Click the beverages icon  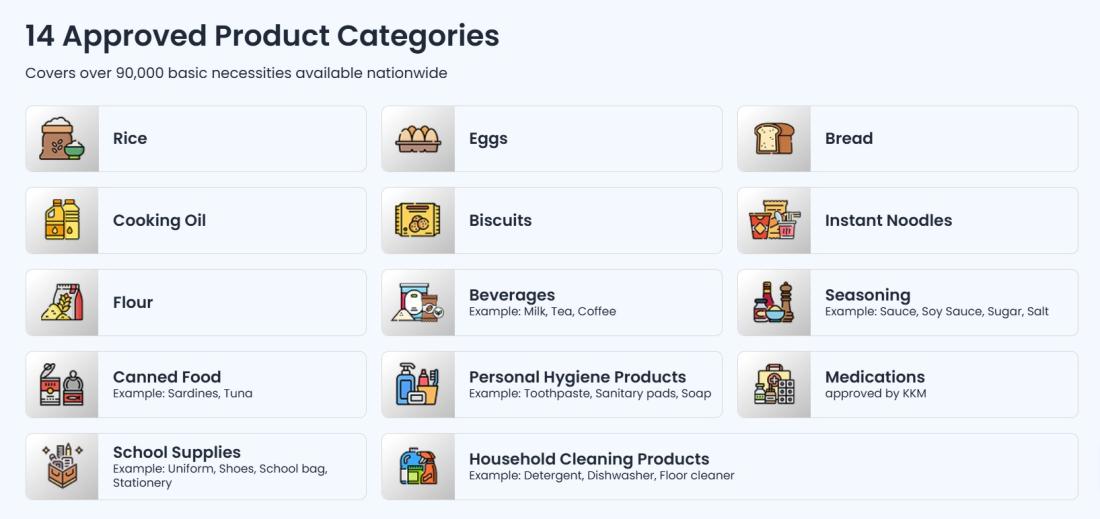coord(418,302)
